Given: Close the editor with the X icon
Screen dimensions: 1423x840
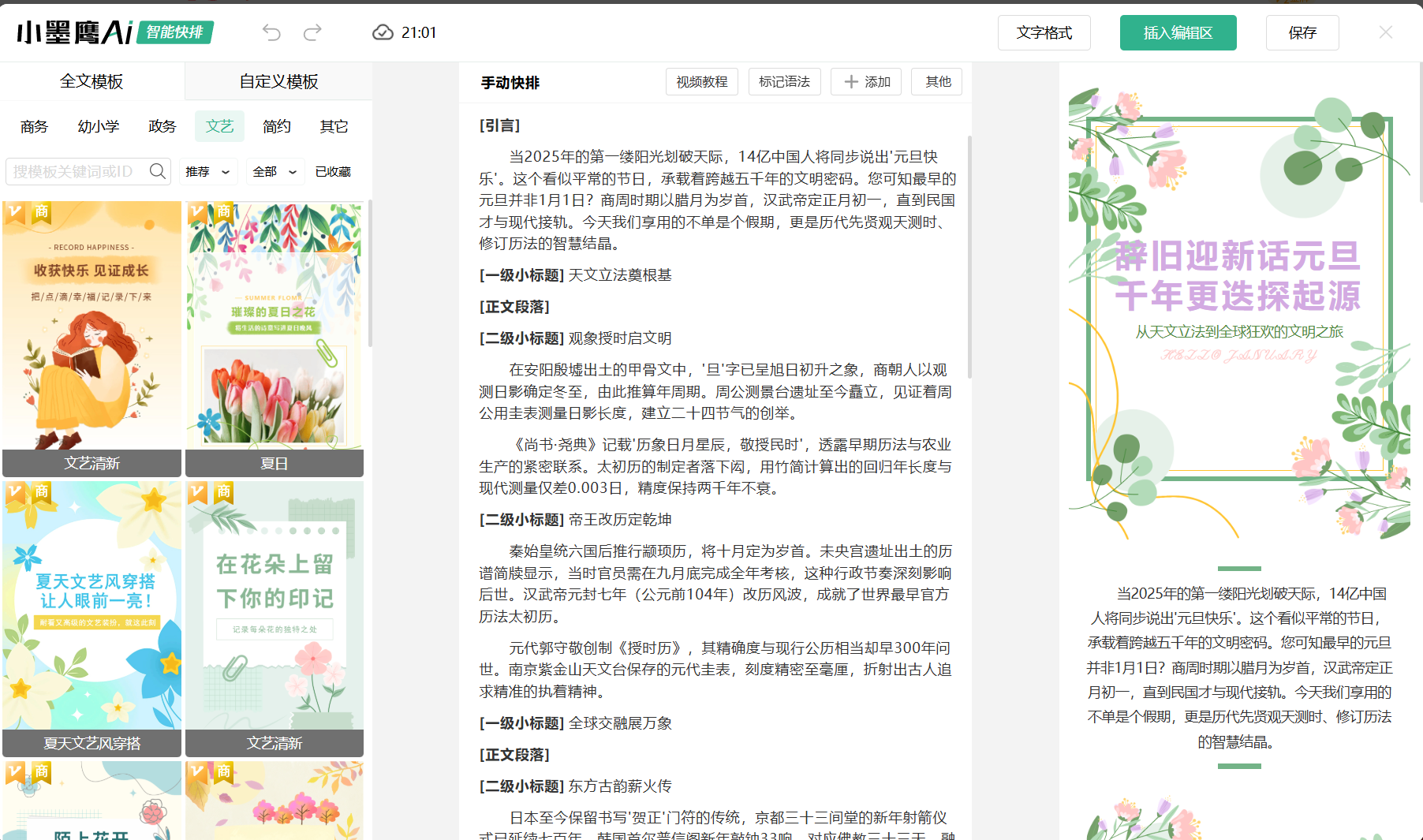Looking at the screenshot, I should [1385, 32].
